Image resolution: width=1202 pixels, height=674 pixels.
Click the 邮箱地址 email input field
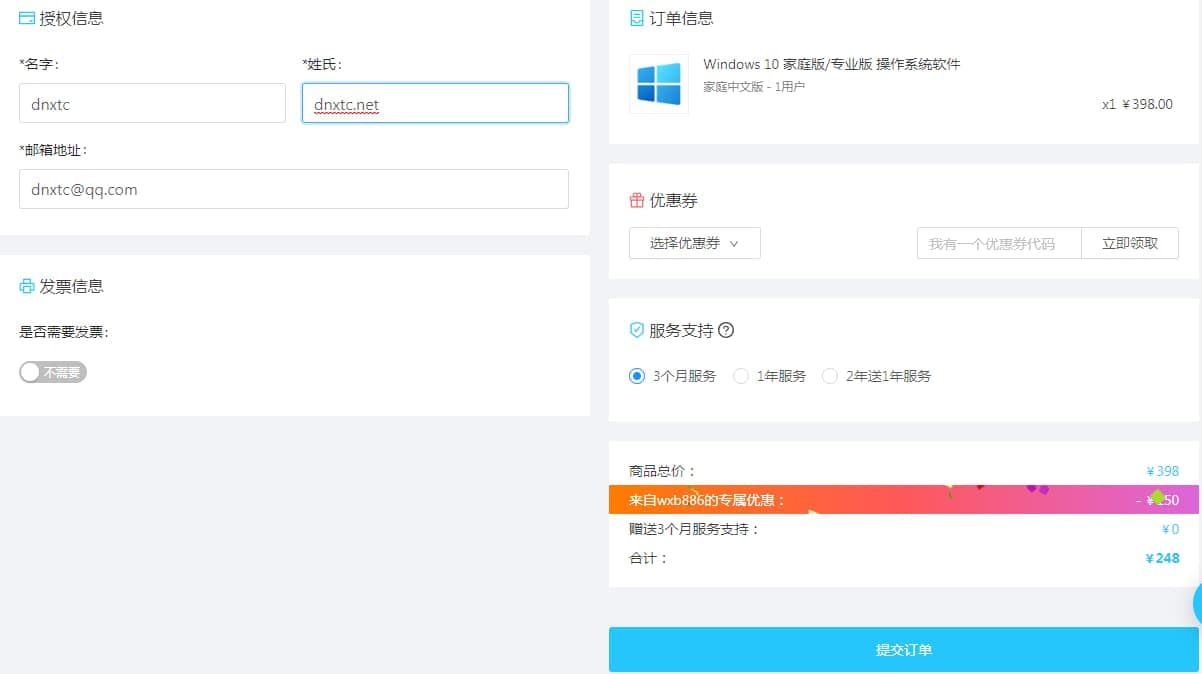click(x=293, y=189)
